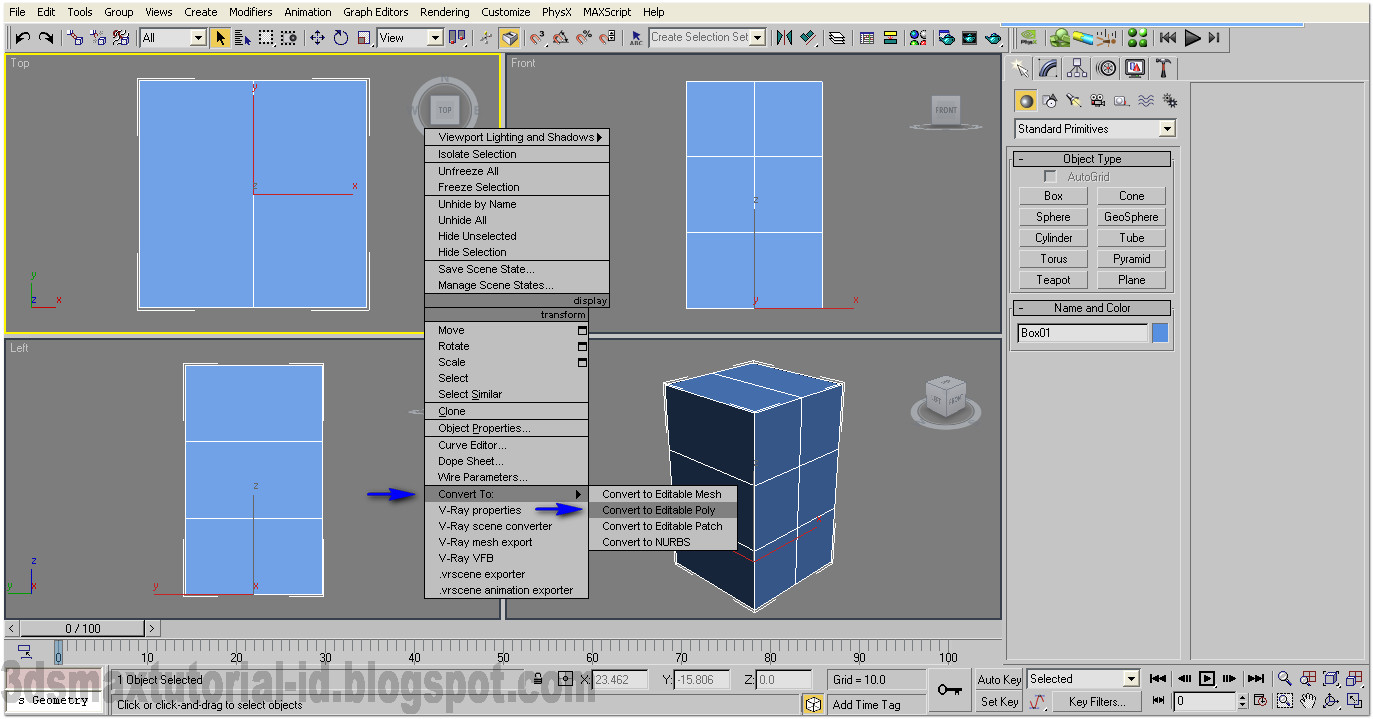Screen dimensions: 1373x719
Task: Open the Standard Primitives dropdown
Action: click(1095, 128)
